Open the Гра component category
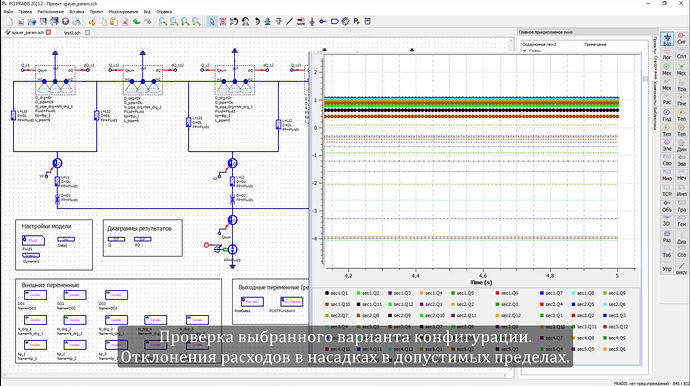The width and height of the screenshot is (690, 386). tap(681, 206)
